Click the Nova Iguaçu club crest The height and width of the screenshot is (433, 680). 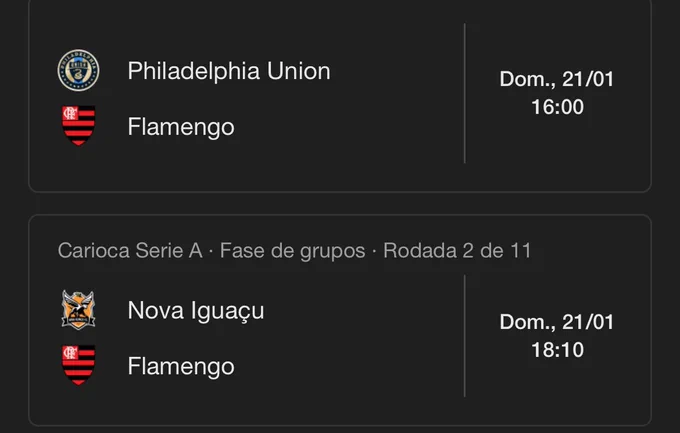78,310
